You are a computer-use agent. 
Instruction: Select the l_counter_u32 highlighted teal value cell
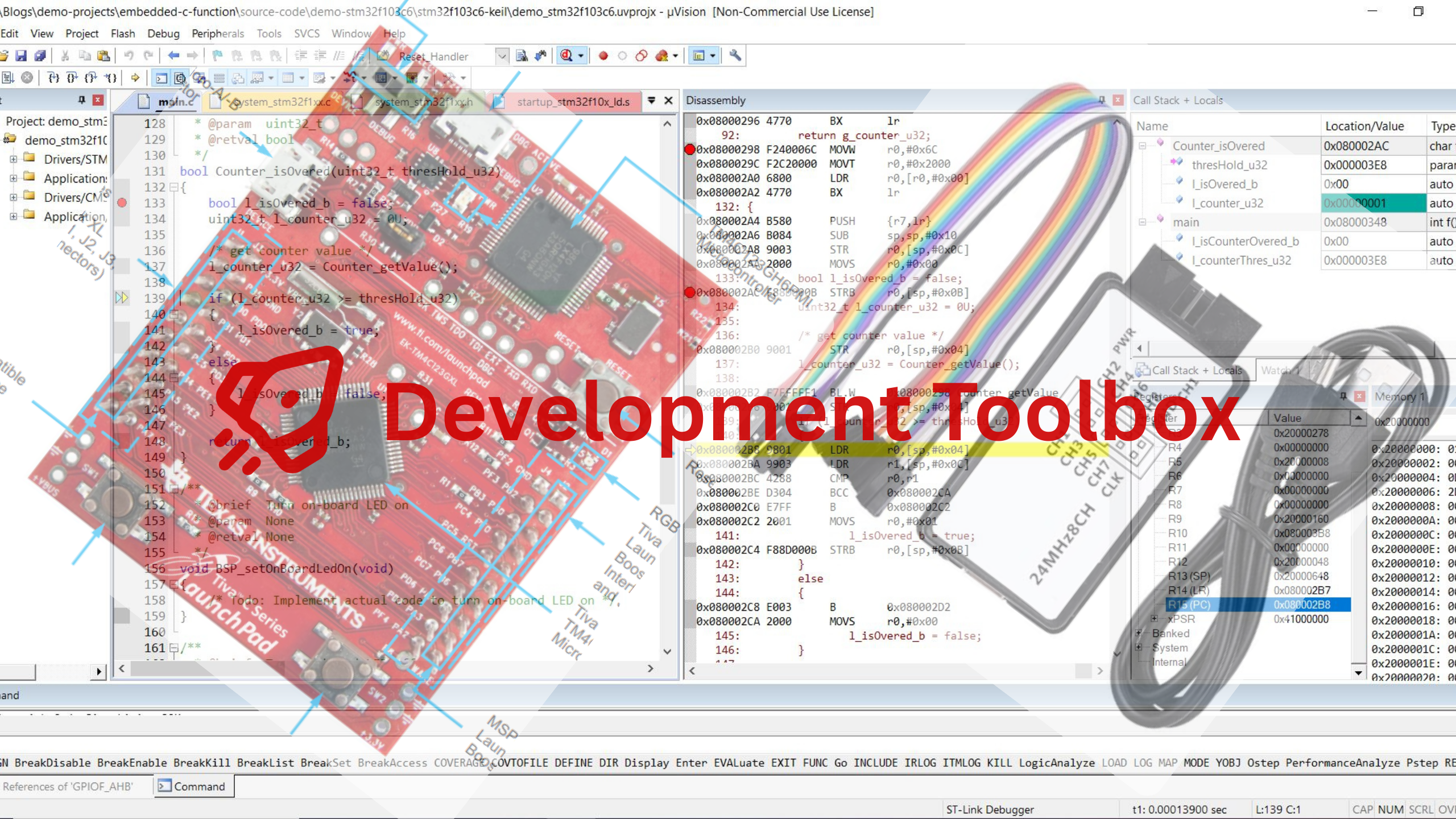pos(1373,204)
